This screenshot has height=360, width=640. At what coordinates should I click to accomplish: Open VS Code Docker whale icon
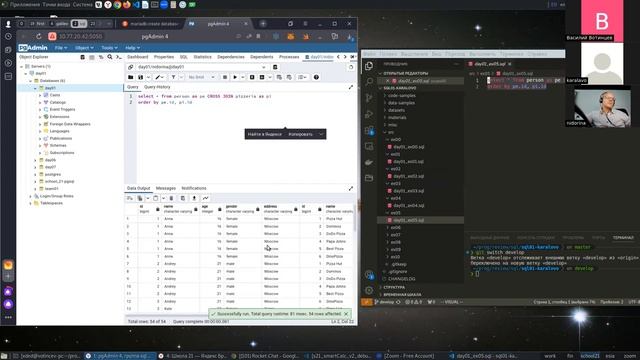point(369,162)
